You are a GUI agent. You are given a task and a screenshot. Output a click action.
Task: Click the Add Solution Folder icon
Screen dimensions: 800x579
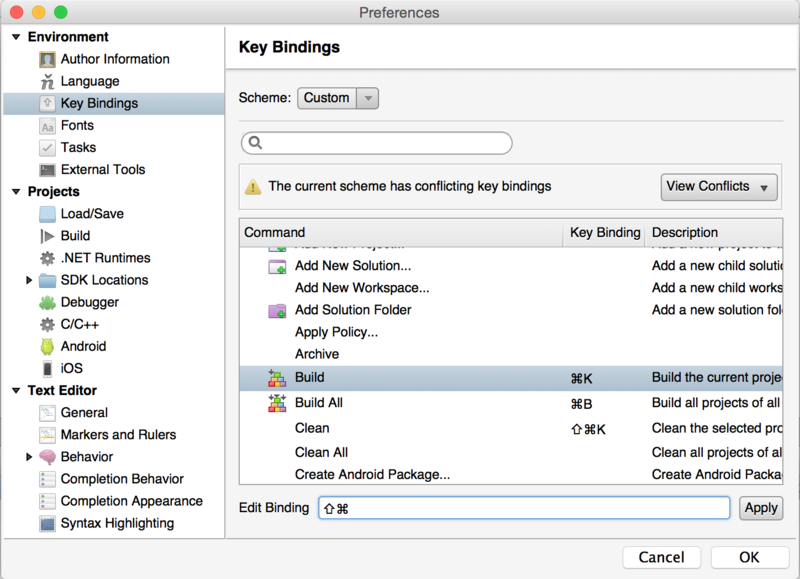(277, 311)
